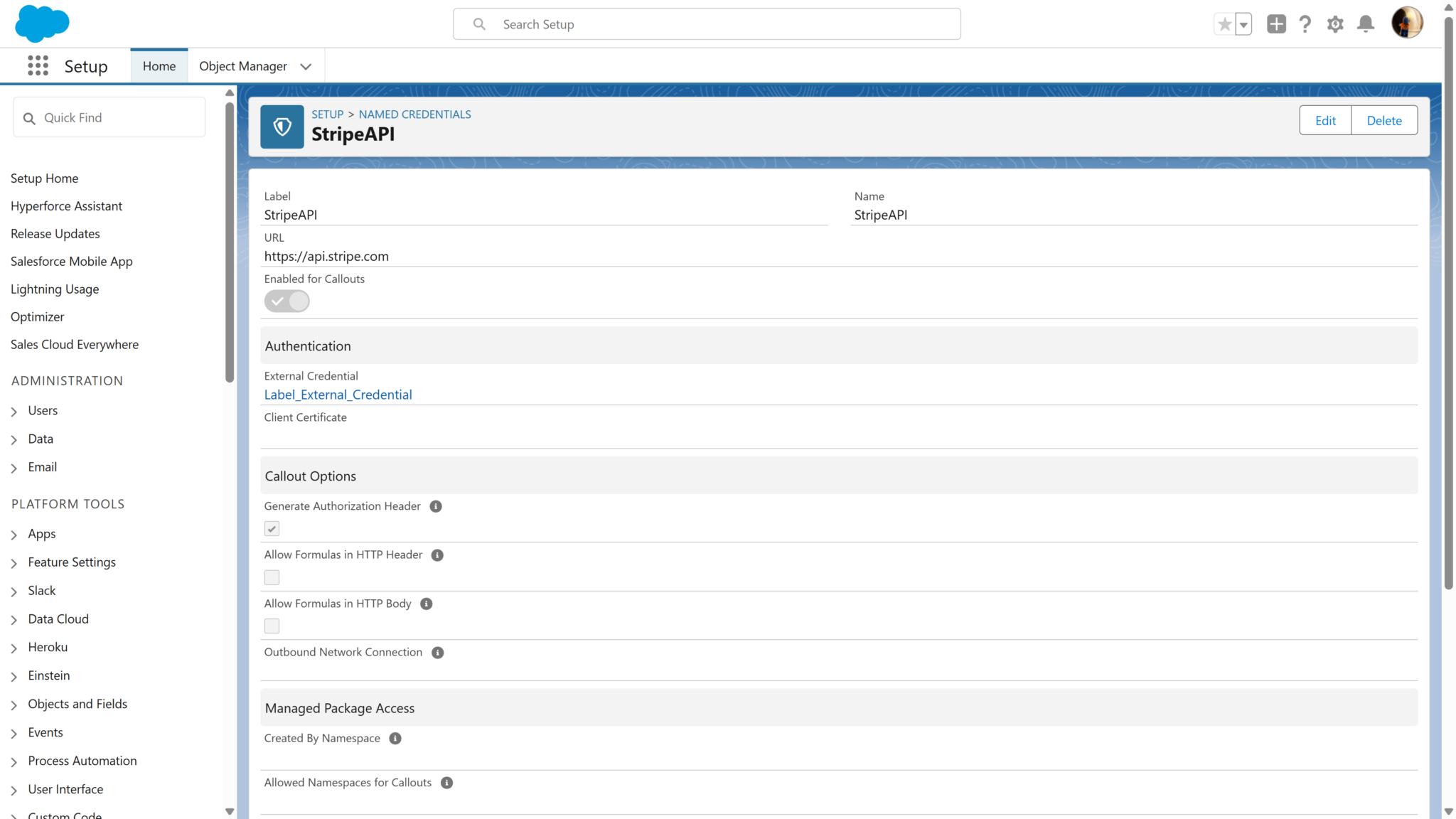Open the Setup gear menu
1456x819 pixels.
[1335, 24]
